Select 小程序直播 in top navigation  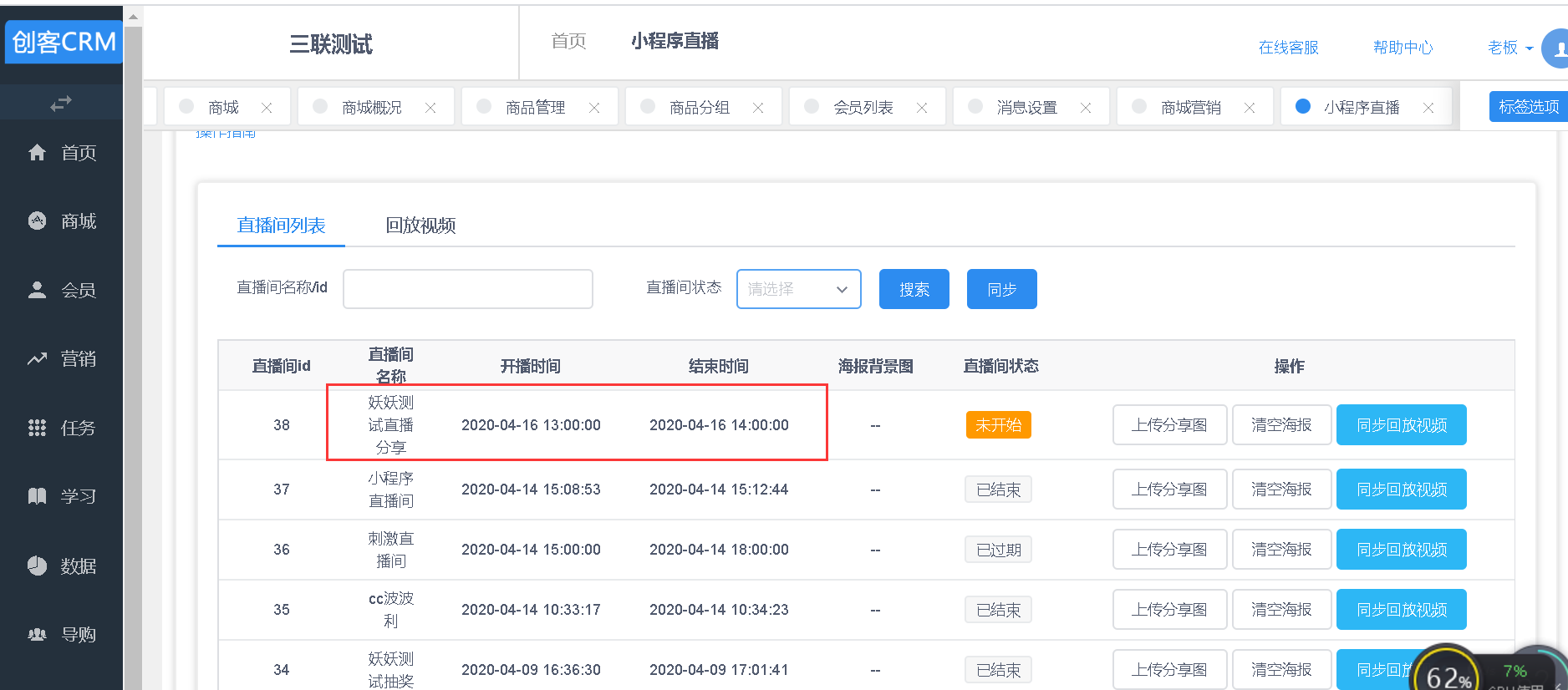point(675,41)
